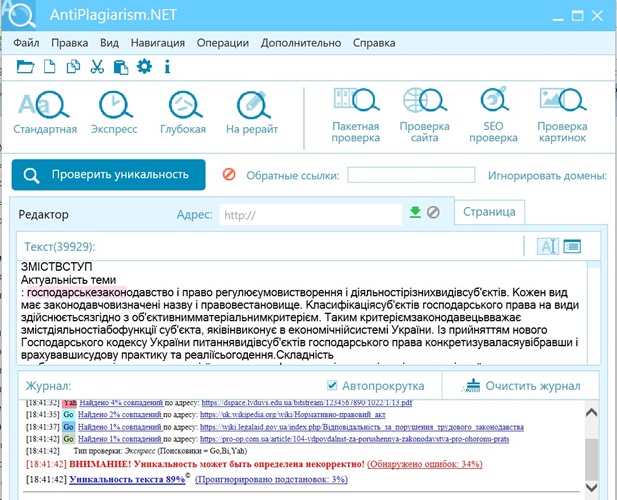
Task: Switch to the Редактор tab
Action: click(44, 214)
